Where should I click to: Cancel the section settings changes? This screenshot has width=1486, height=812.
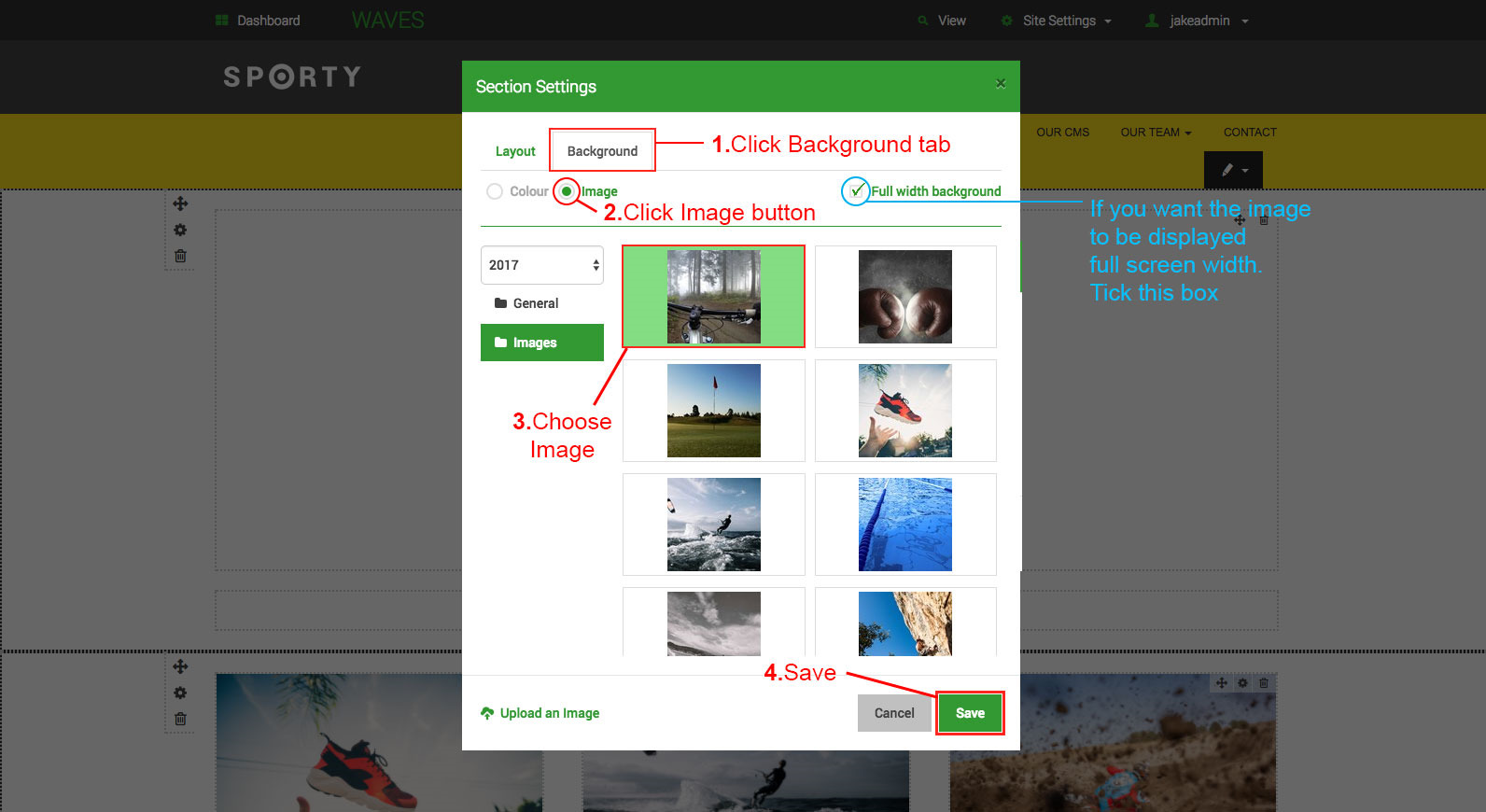pyautogui.click(x=894, y=713)
